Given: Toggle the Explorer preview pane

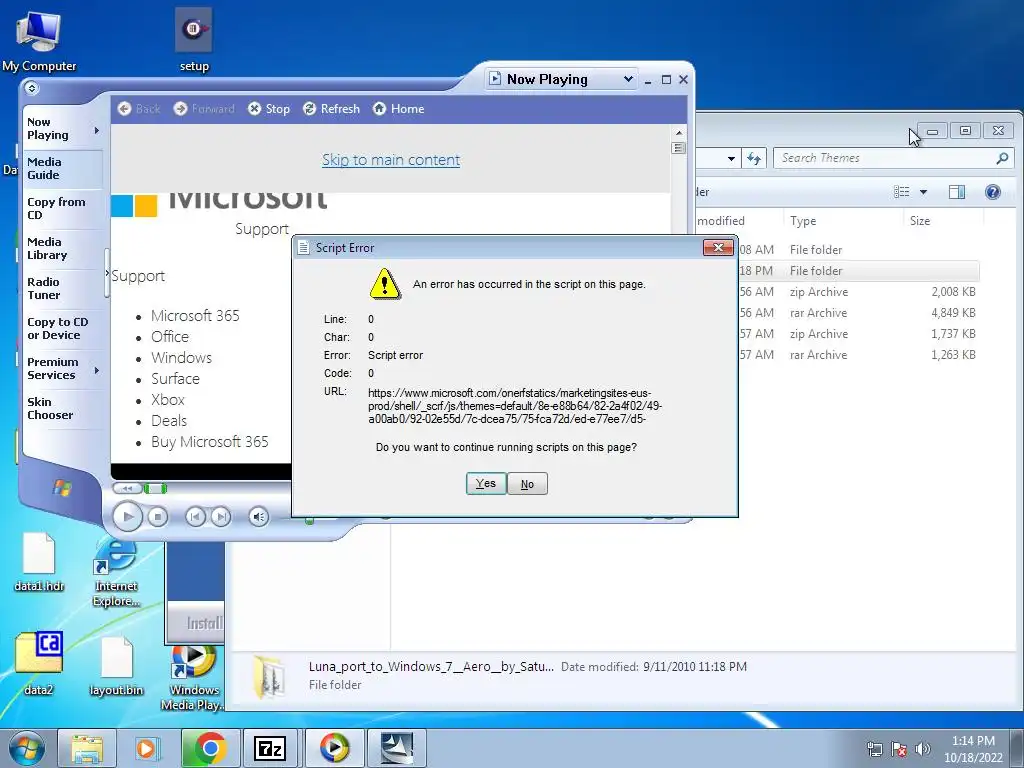Looking at the screenshot, I should click(957, 191).
